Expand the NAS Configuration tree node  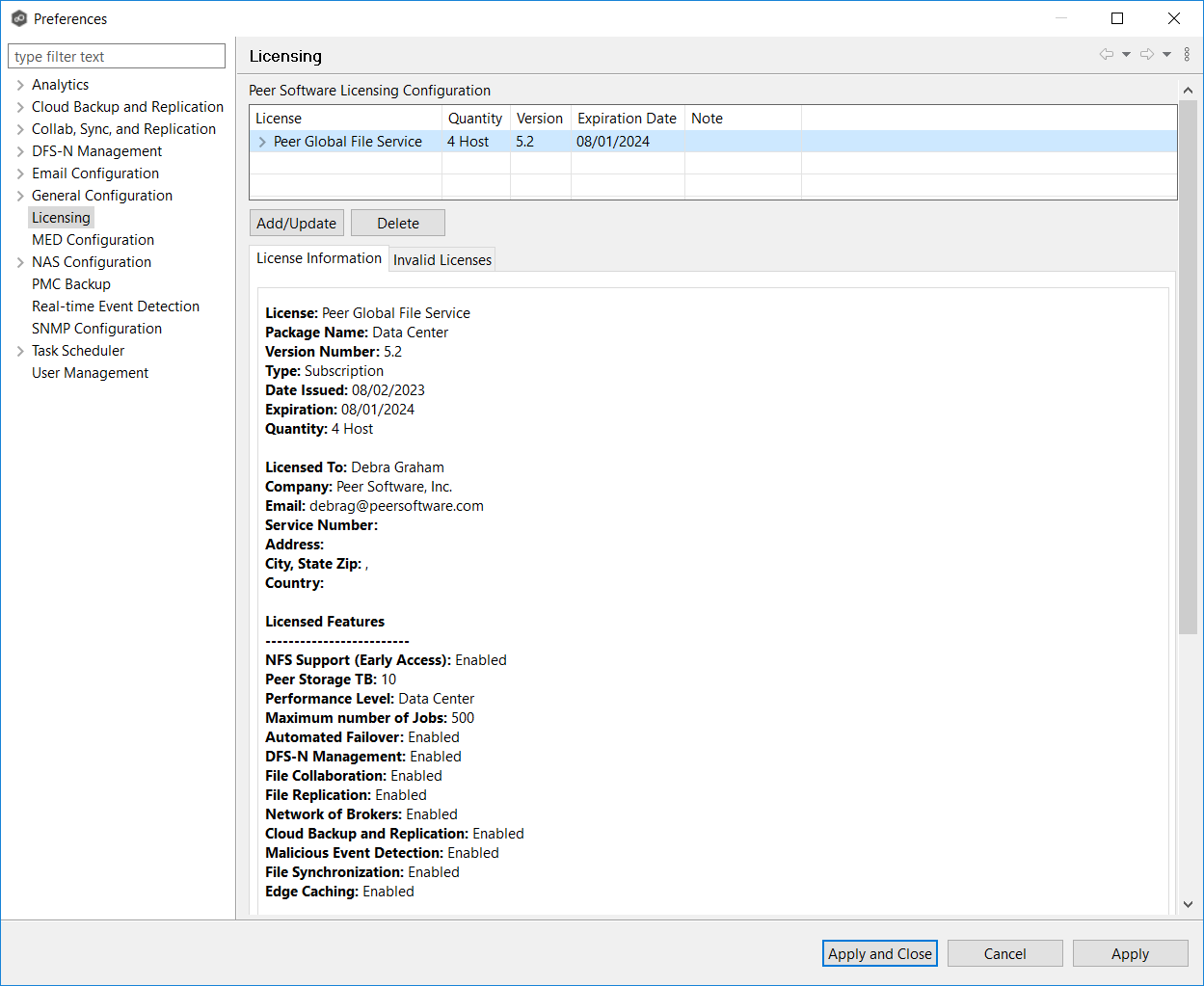(20, 262)
